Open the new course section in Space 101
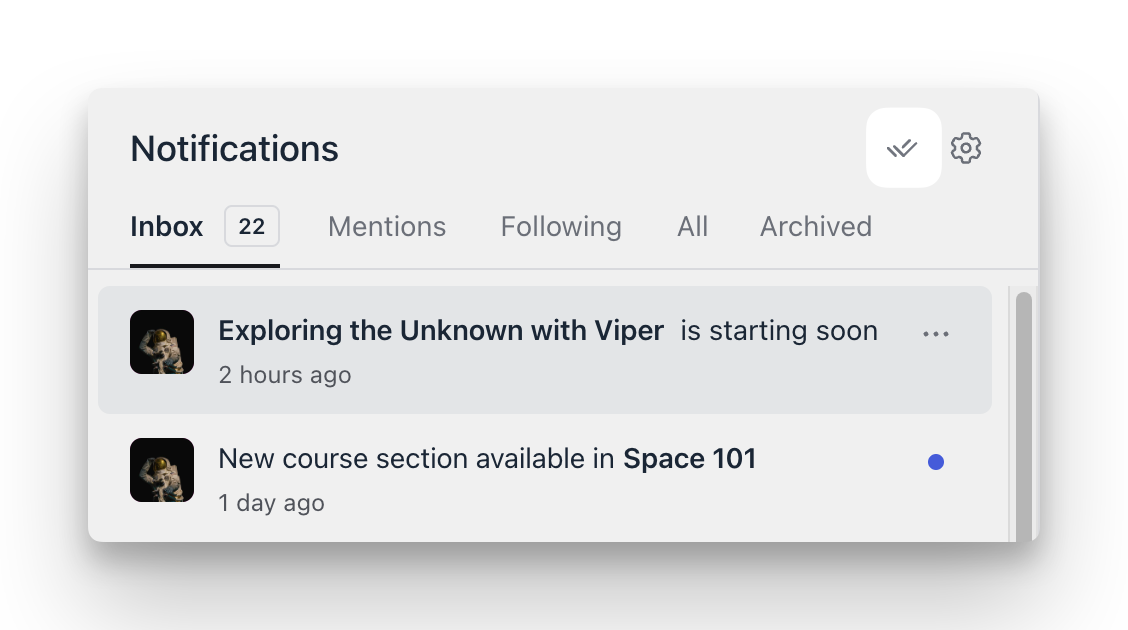The height and width of the screenshot is (630, 1128). [x=487, y=459]
